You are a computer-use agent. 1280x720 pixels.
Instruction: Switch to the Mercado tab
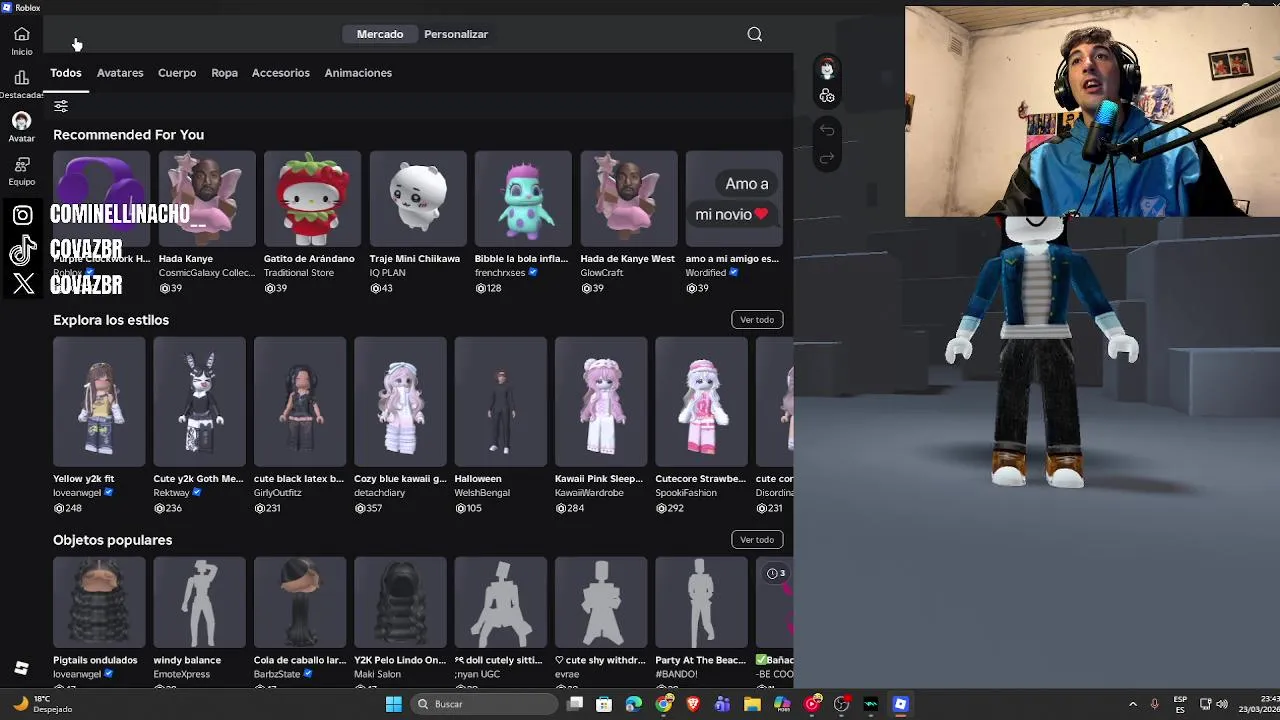pos(380,34)
